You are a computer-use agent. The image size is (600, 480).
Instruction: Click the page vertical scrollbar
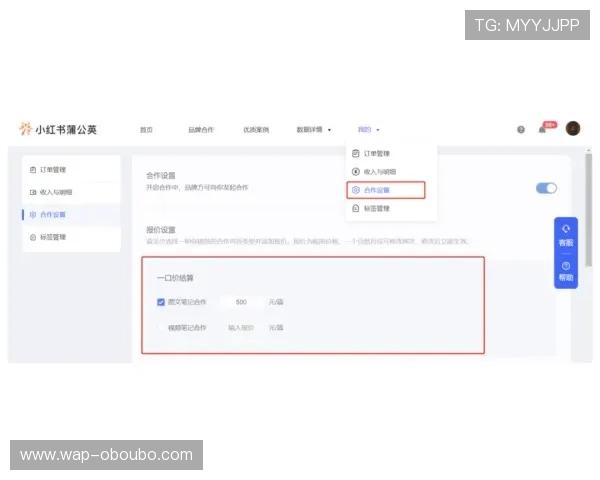point(589,210)
